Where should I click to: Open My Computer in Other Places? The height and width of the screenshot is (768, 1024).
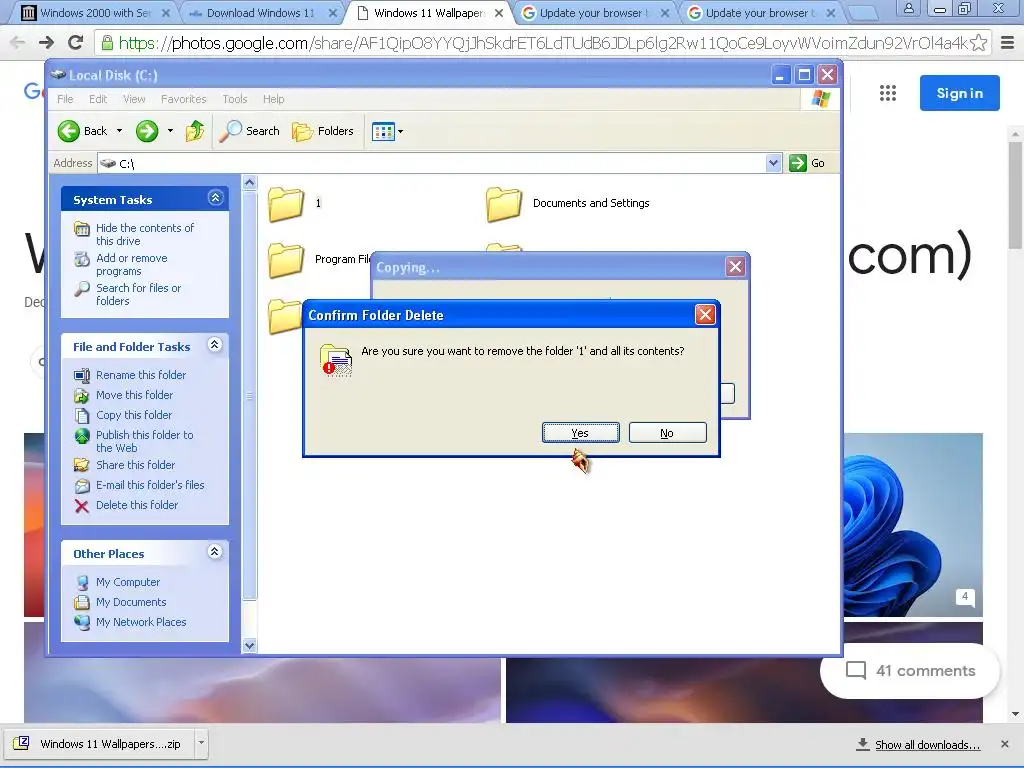click(128, 582)
